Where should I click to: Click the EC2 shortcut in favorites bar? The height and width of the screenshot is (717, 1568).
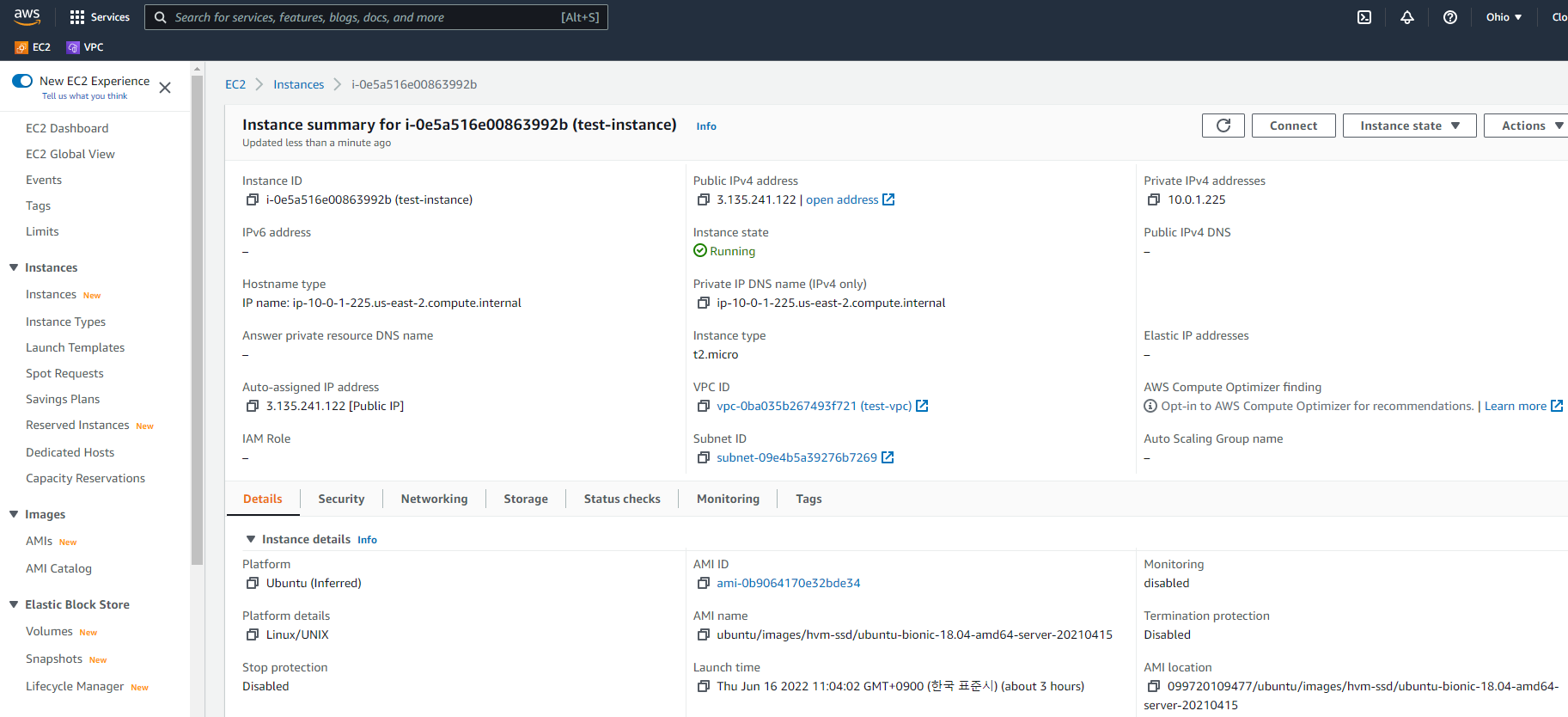tap(34, 47)
